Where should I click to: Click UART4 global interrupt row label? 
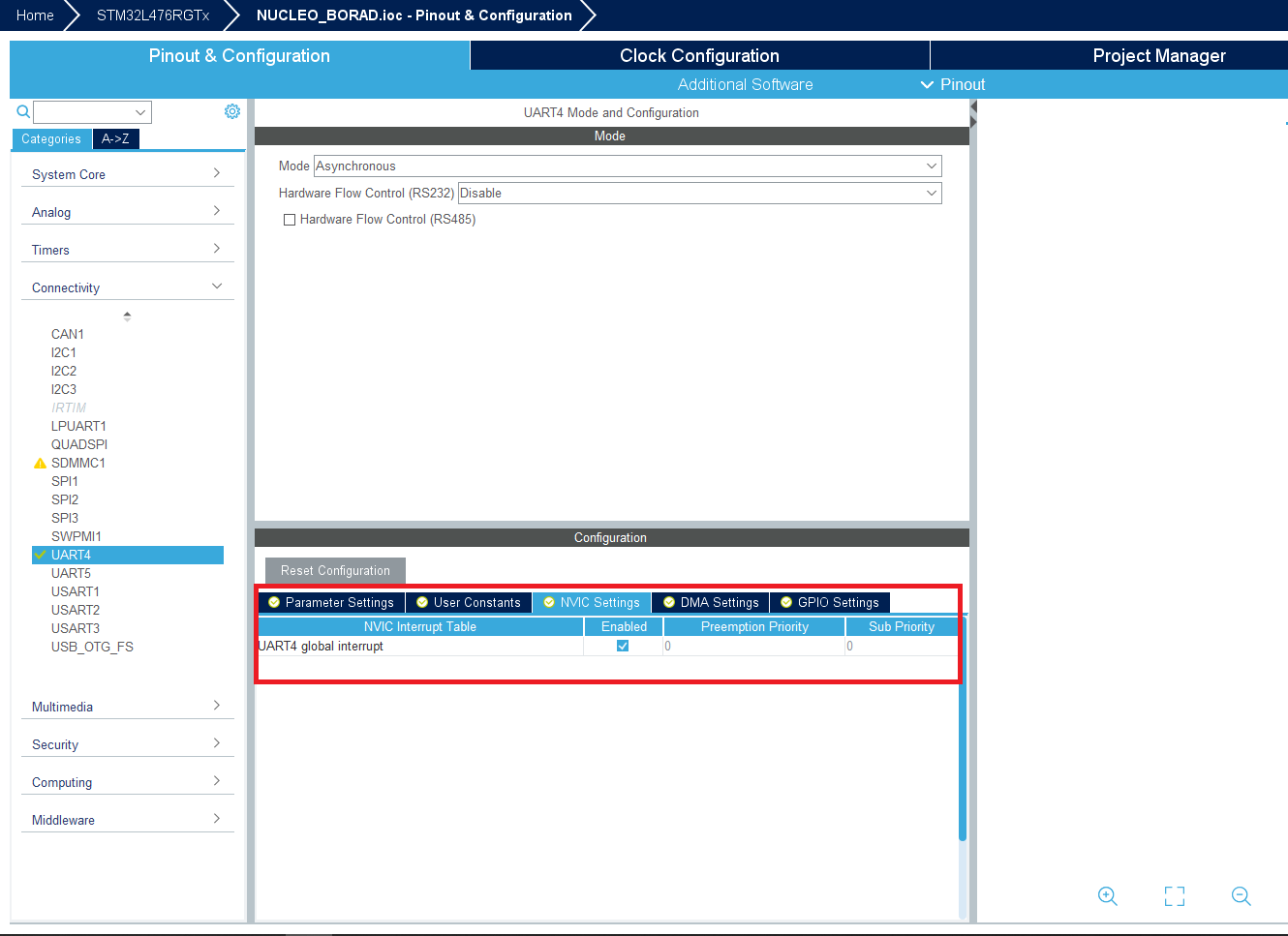point(321,646)
